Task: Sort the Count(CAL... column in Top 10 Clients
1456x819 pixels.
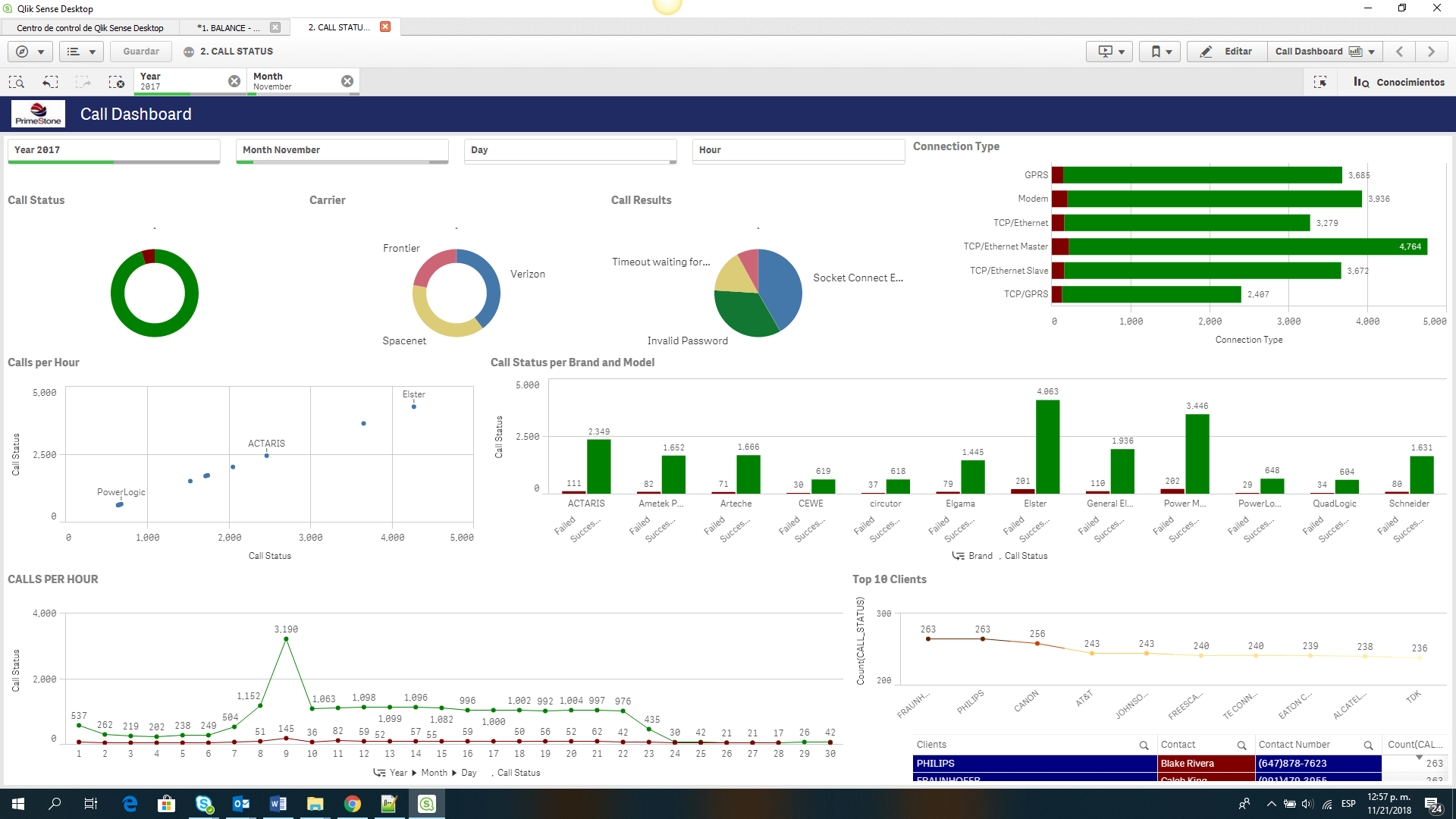Action: 1414,745
